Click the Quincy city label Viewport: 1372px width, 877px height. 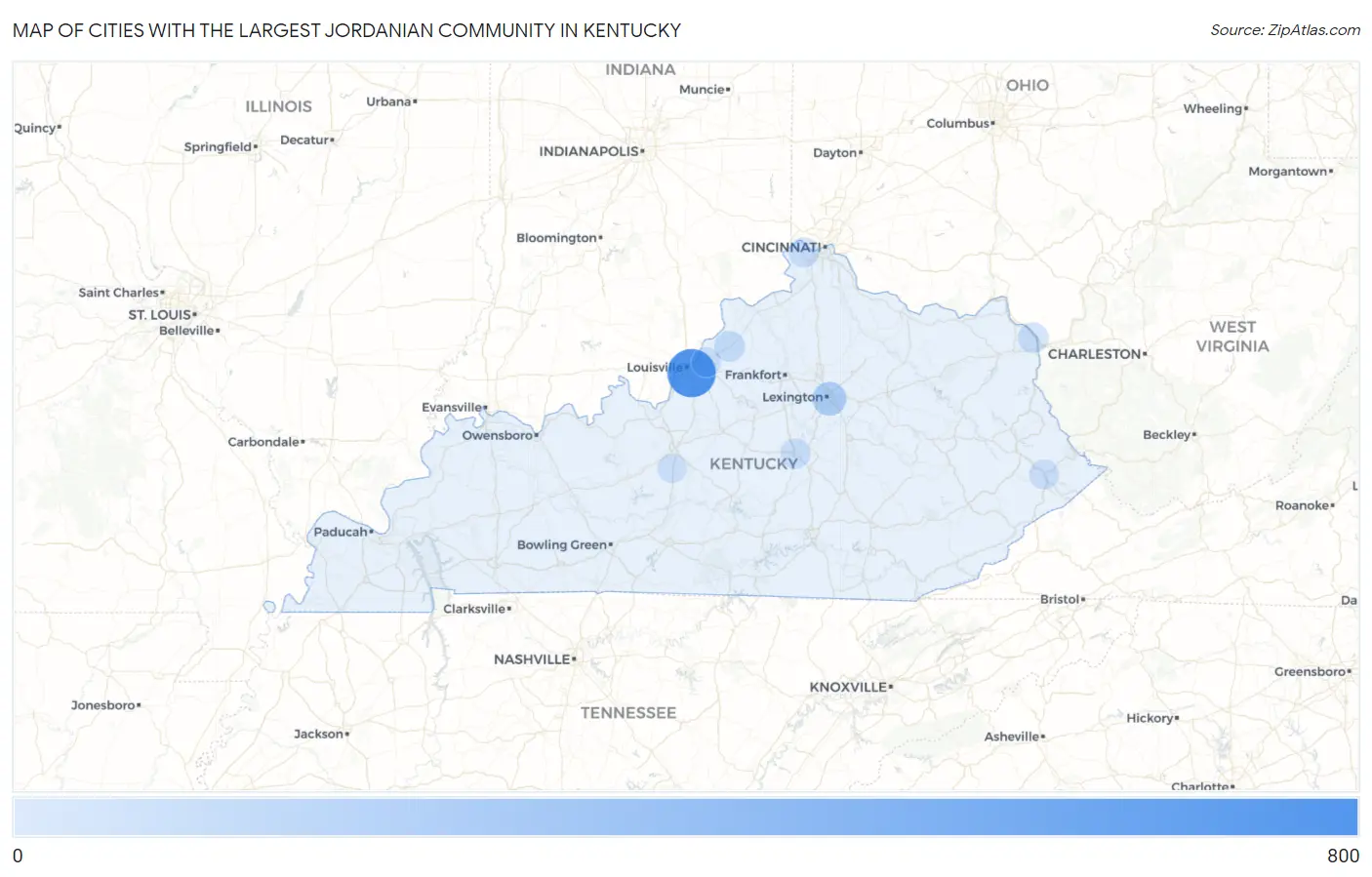click(x=37, y=128)
